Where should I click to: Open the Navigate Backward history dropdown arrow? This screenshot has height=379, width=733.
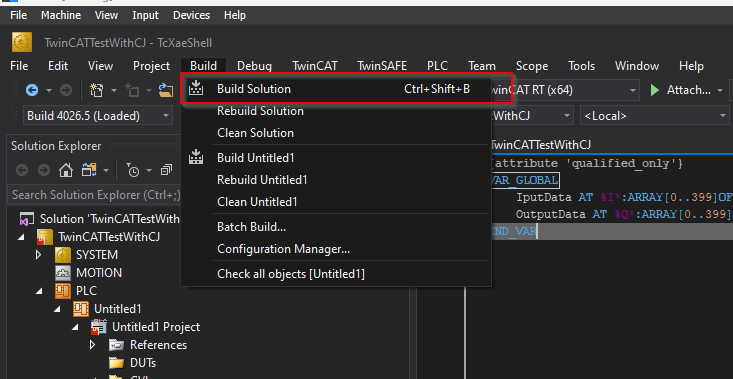tap(49, 90)
